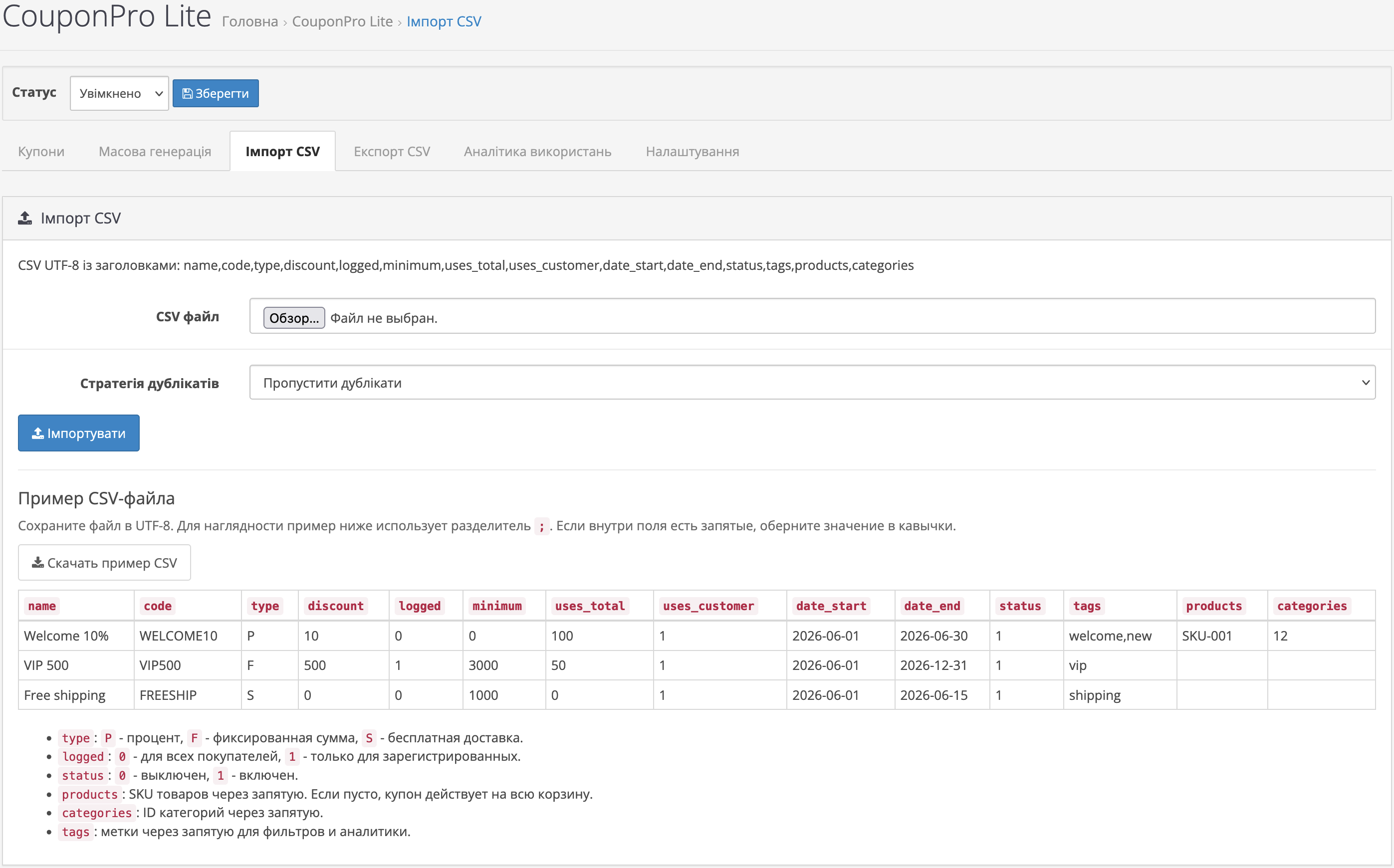1394x868 pixels.
Task: Click the Головна breadcrumb link
Action: [250, 21]
